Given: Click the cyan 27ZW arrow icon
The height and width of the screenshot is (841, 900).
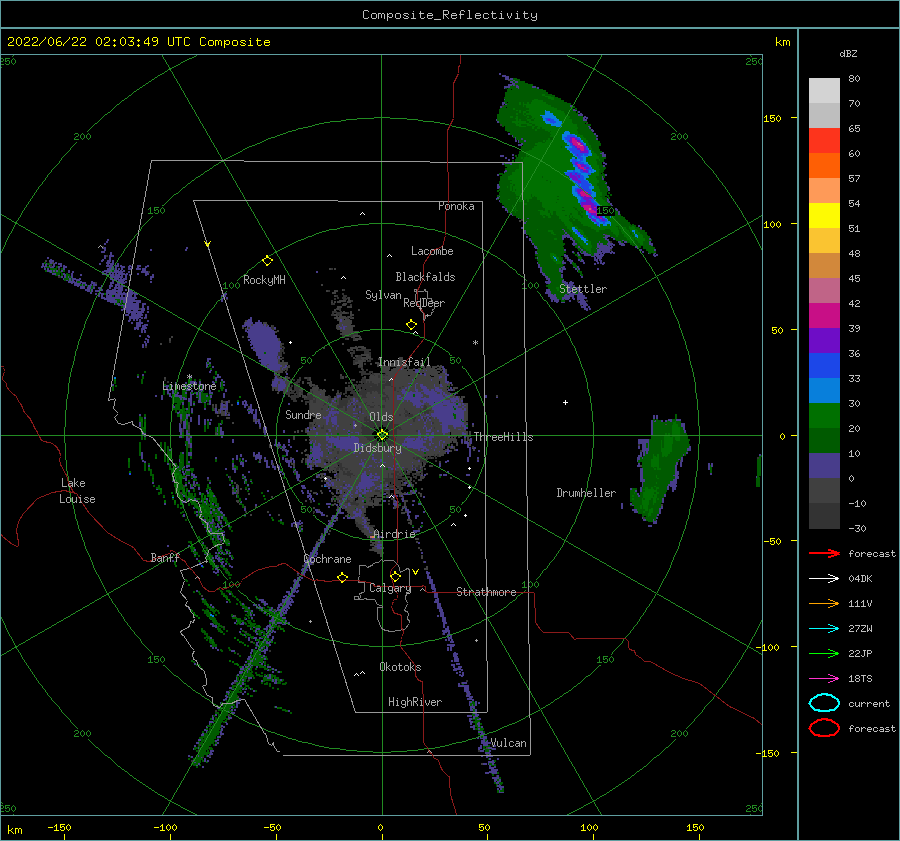Looking at the screenshot, I should (x=824, y=629).
